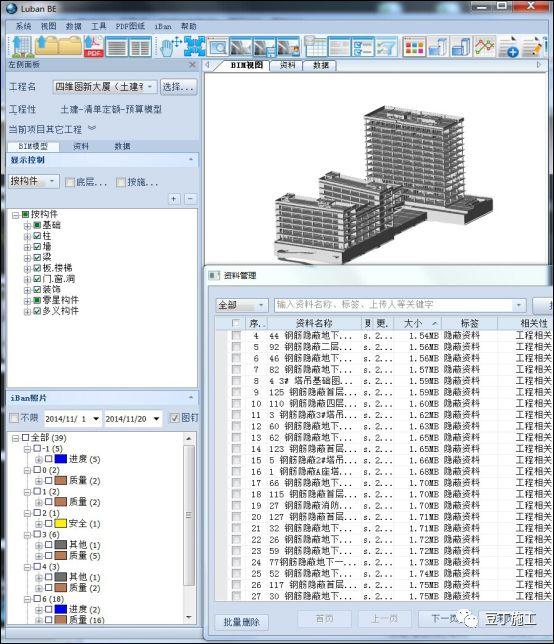
Task: Check the 全部 (39) photos checkbox
Action: (25, 438)
